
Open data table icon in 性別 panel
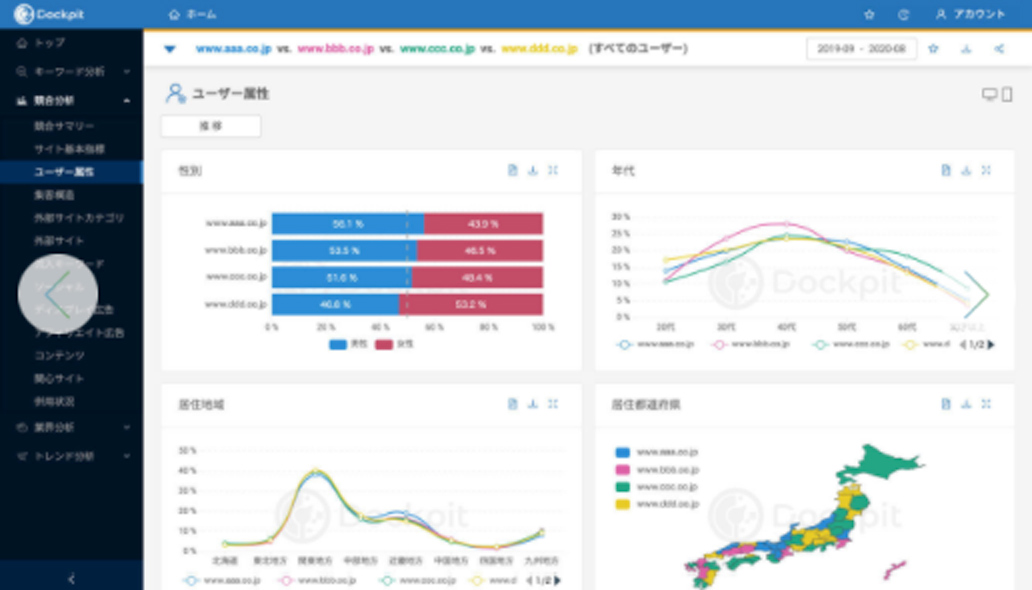[513, 171]
